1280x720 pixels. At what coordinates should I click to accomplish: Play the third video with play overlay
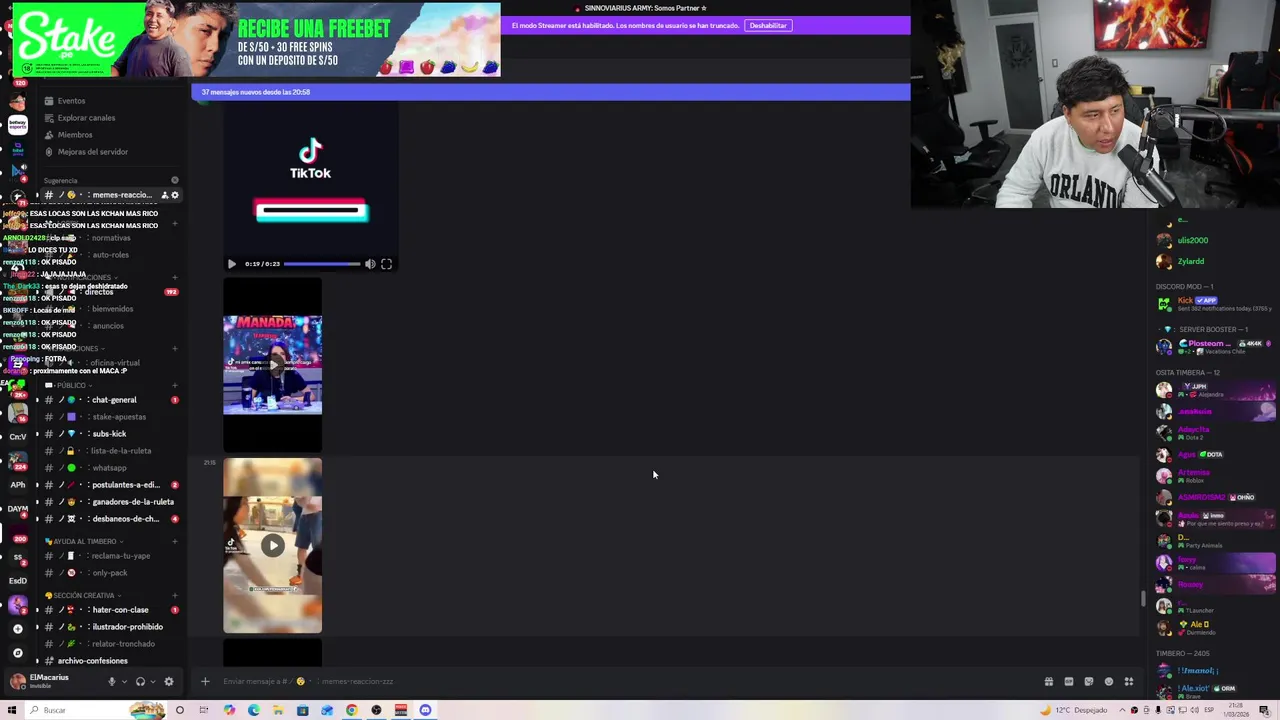272,545
